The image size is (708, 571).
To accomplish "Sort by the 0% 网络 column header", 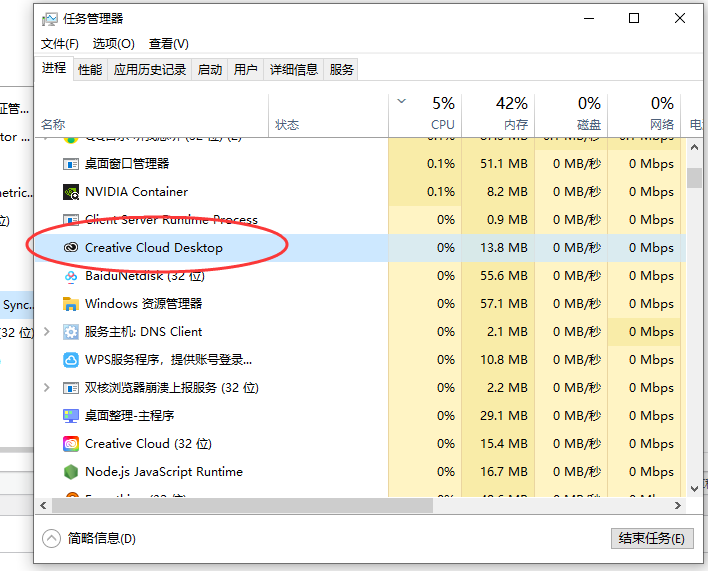I will point(644,116).
